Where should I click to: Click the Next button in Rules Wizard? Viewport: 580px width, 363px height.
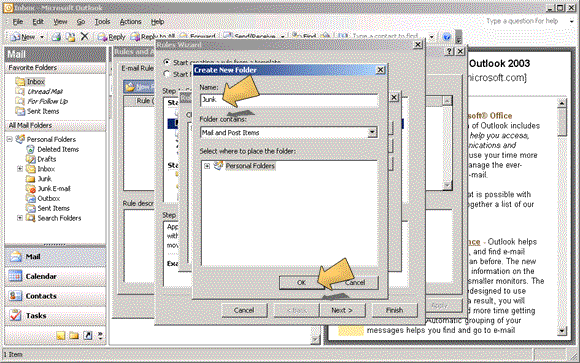[342, 310]
